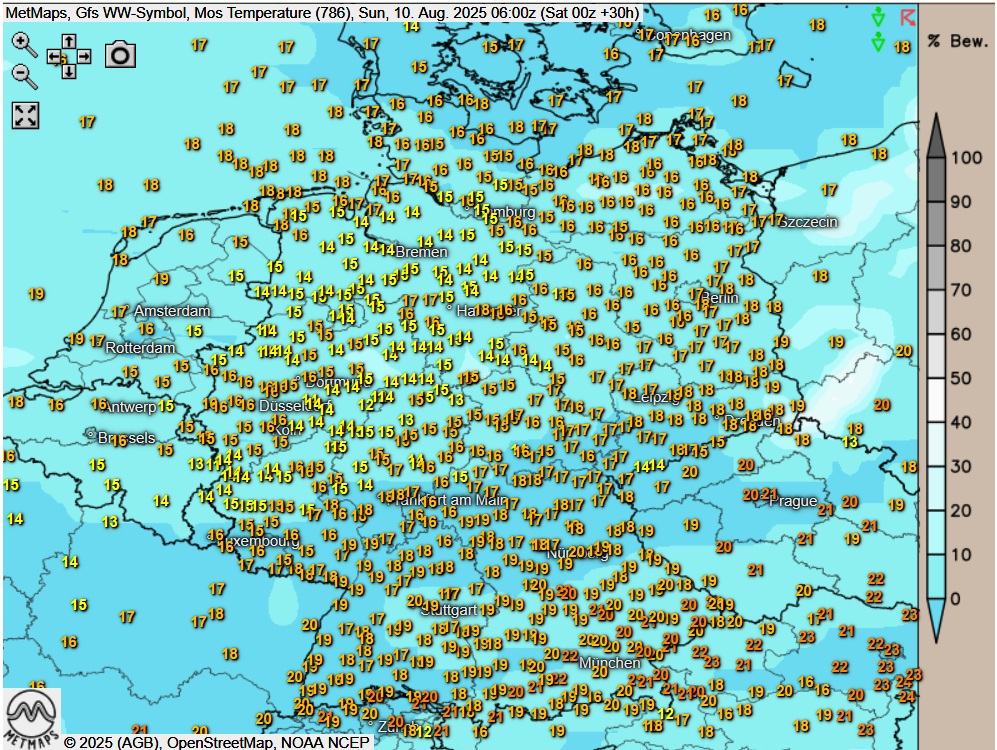The width and height of the screenshot is (997, 750).
Task: Pan the map up with arrow
Action: click(69, 42)
